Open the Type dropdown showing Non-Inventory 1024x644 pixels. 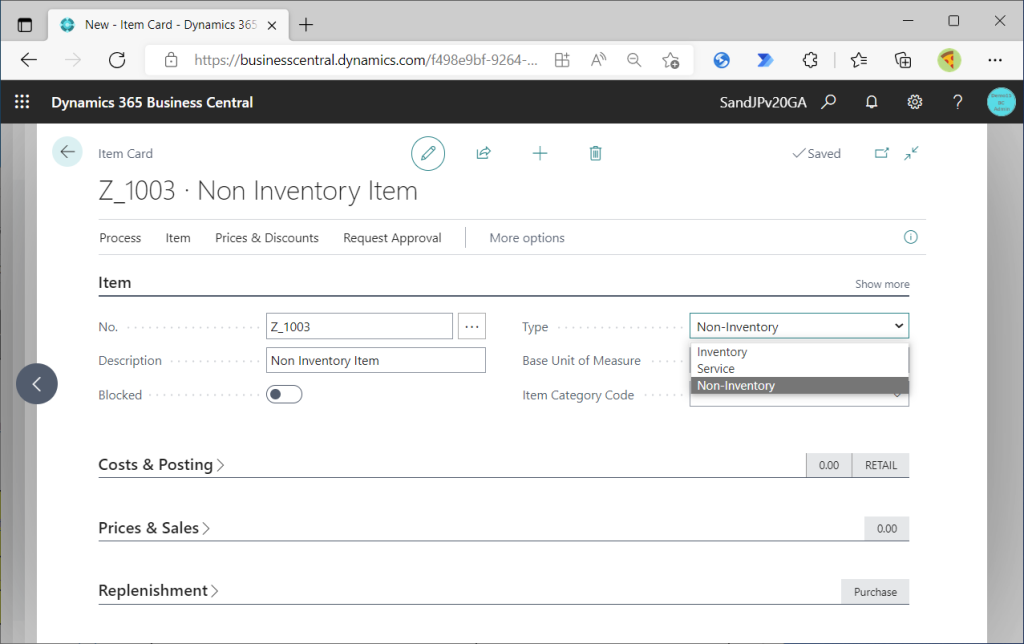[x=799, y=326]
